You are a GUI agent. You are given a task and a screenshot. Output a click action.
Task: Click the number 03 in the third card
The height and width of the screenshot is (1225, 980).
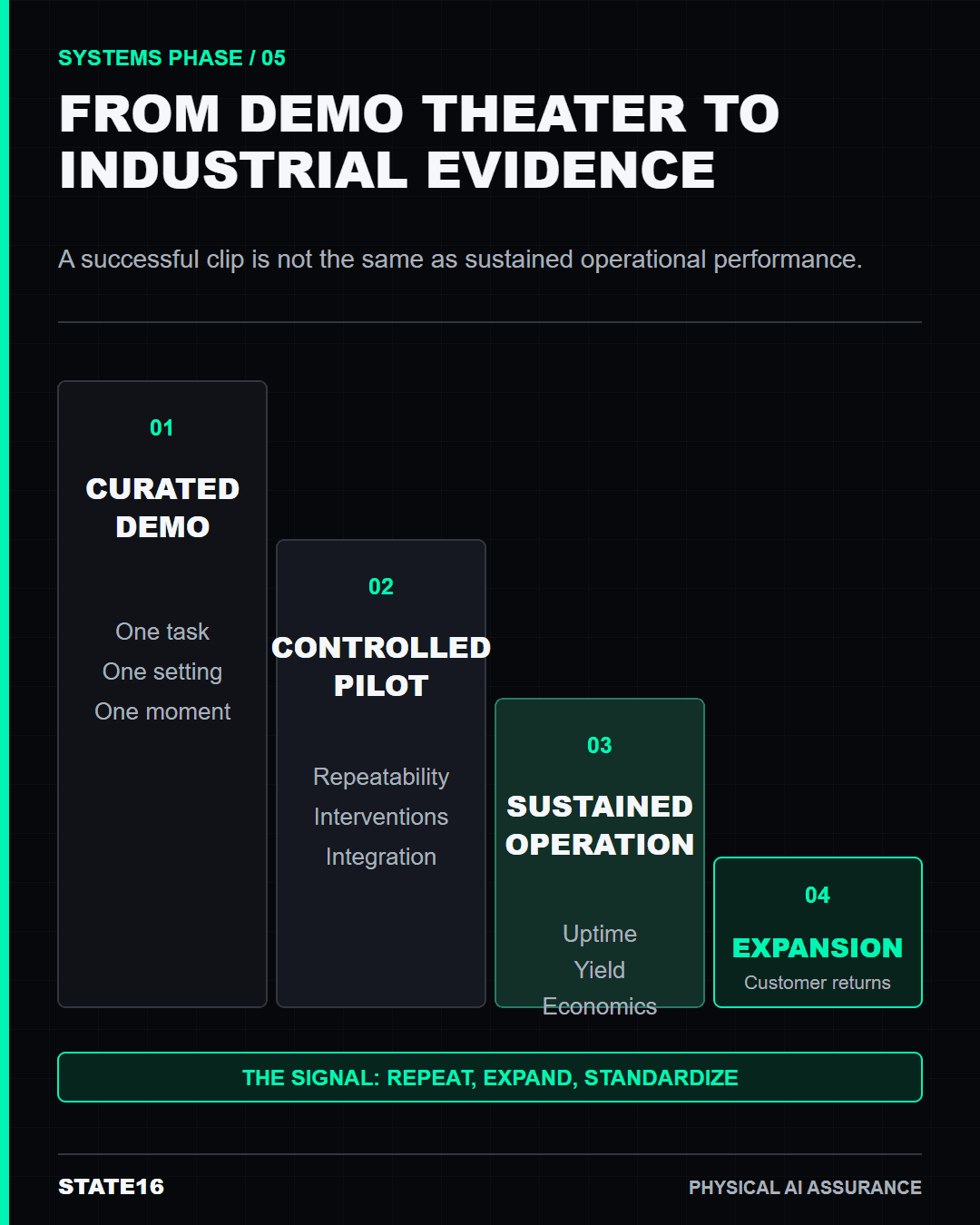click(x=600, y=746)
